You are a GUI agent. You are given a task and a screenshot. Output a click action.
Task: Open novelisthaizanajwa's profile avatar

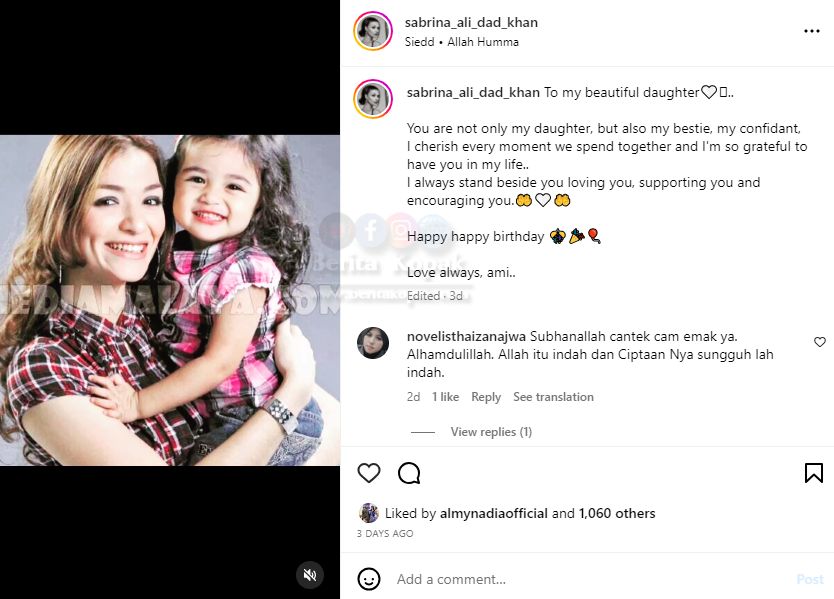(373, 343)
